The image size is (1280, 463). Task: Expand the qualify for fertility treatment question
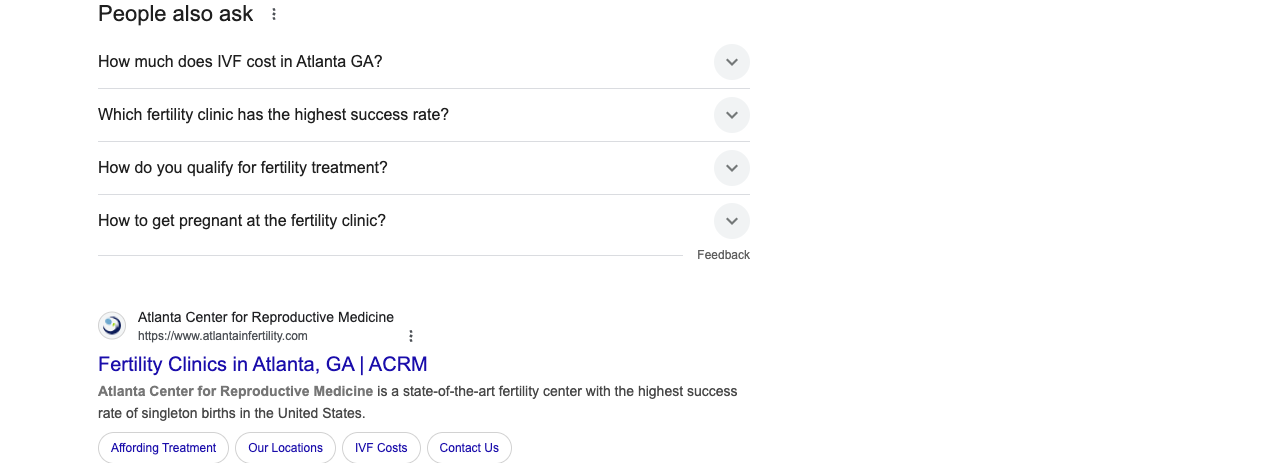732,168
